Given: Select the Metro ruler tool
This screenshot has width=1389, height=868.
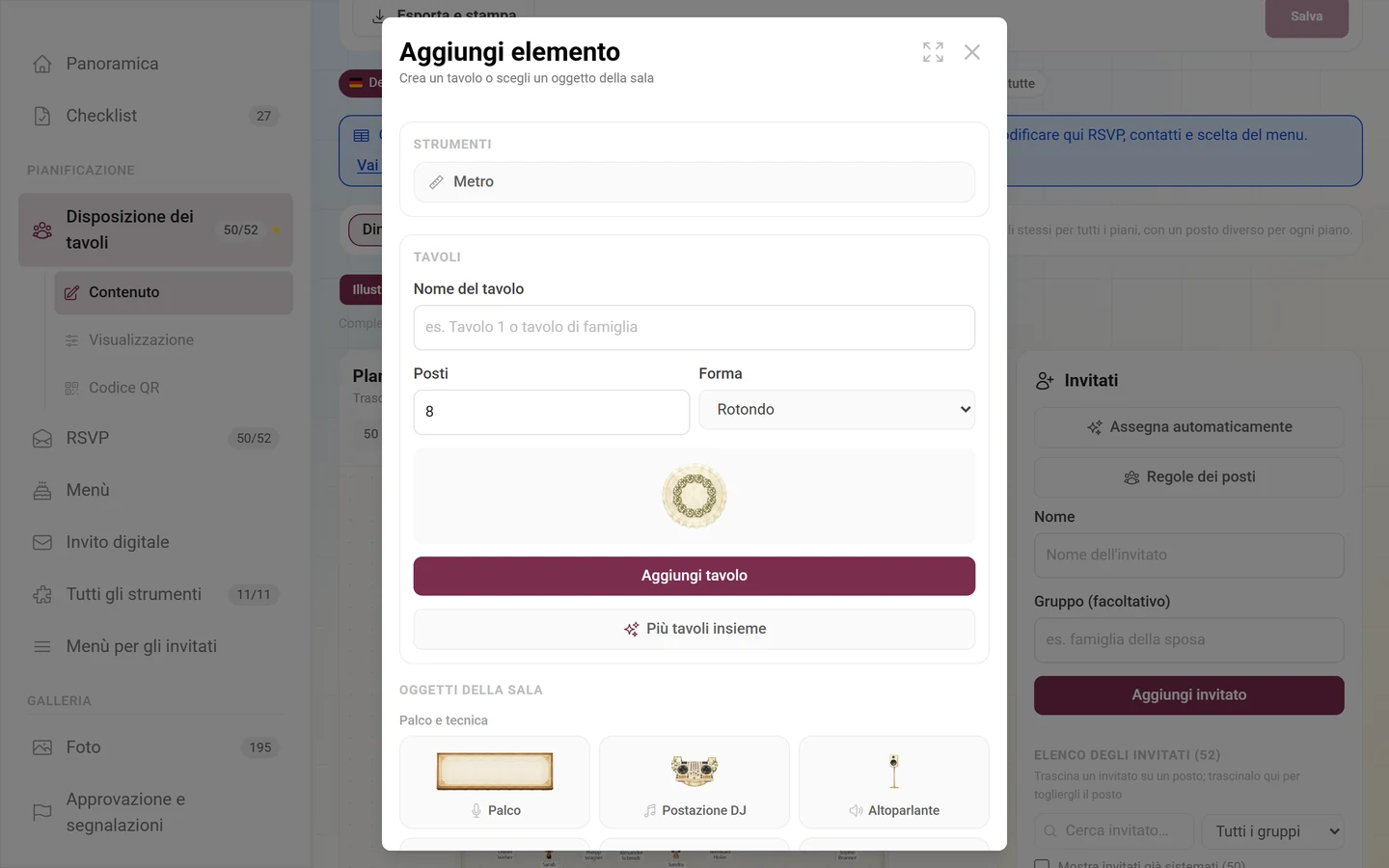Looking at the screenshot, I should [694, 182].
